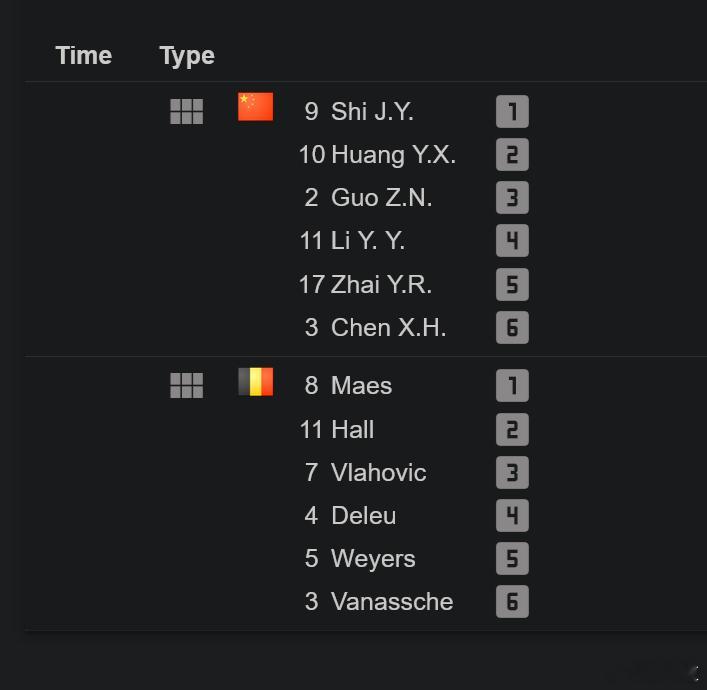Select position 1 badge beside Maes
Image resolution: width=707 pixels, height=690 pixels.
click(512, 386)
